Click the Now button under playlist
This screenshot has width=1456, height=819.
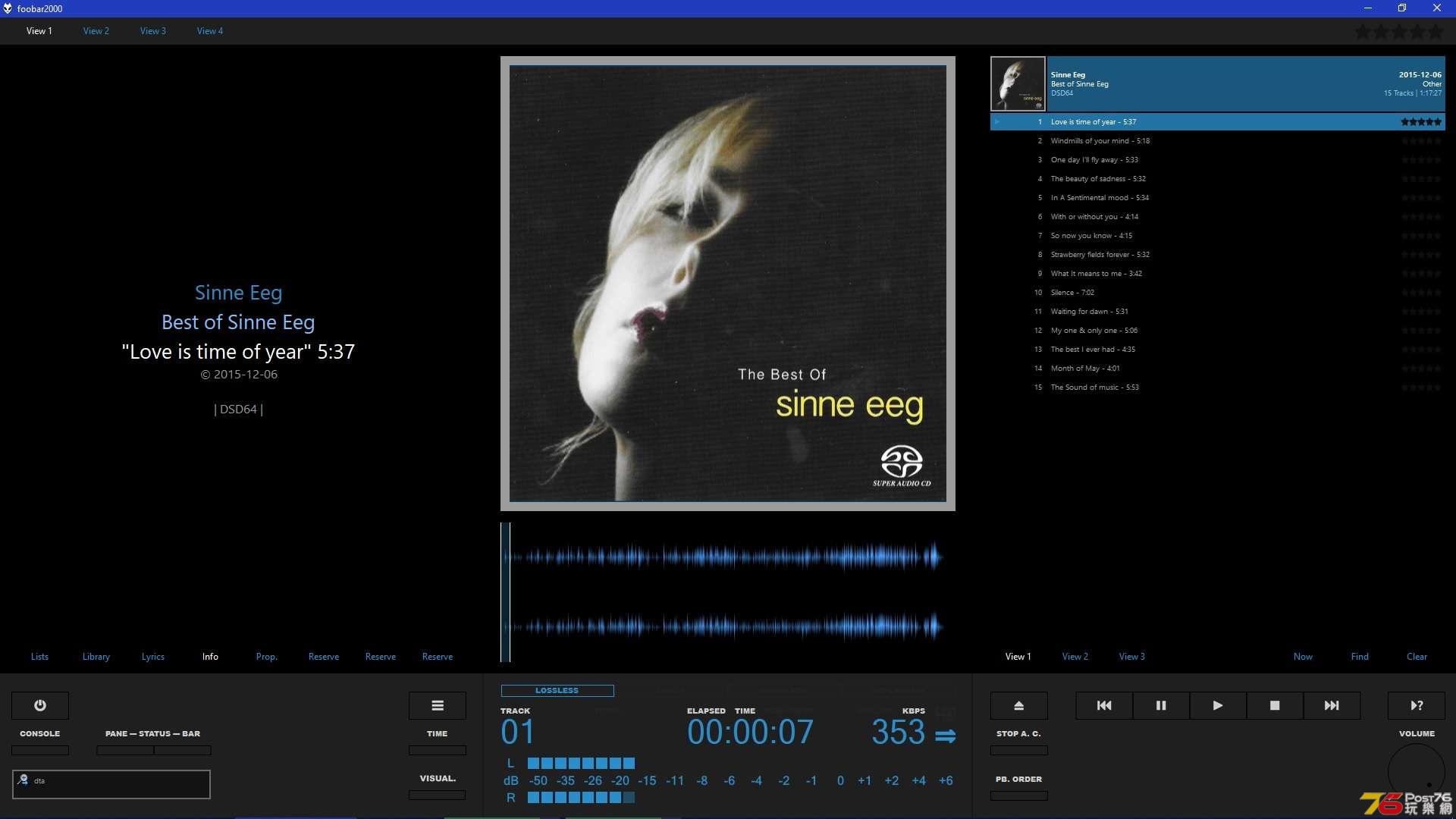(1303, 657)
